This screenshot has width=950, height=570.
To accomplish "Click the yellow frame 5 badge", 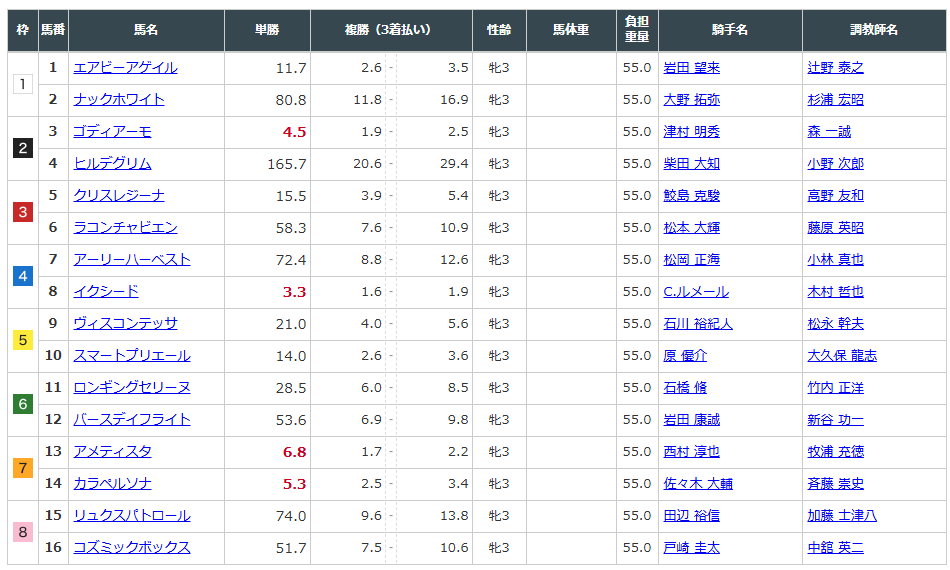I will [23, 340].
